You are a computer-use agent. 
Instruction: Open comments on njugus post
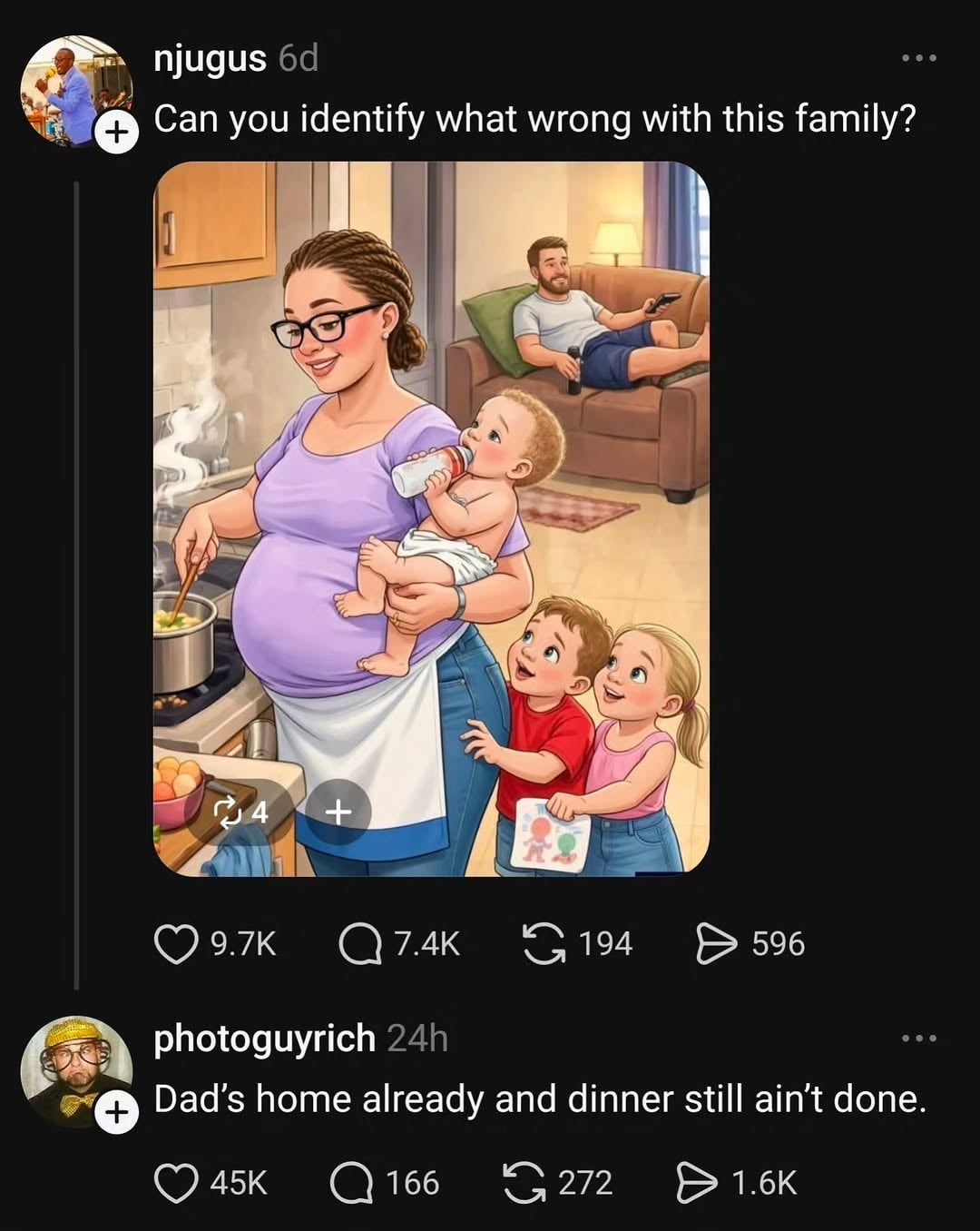pyautogui.click(x=360, y=943)
